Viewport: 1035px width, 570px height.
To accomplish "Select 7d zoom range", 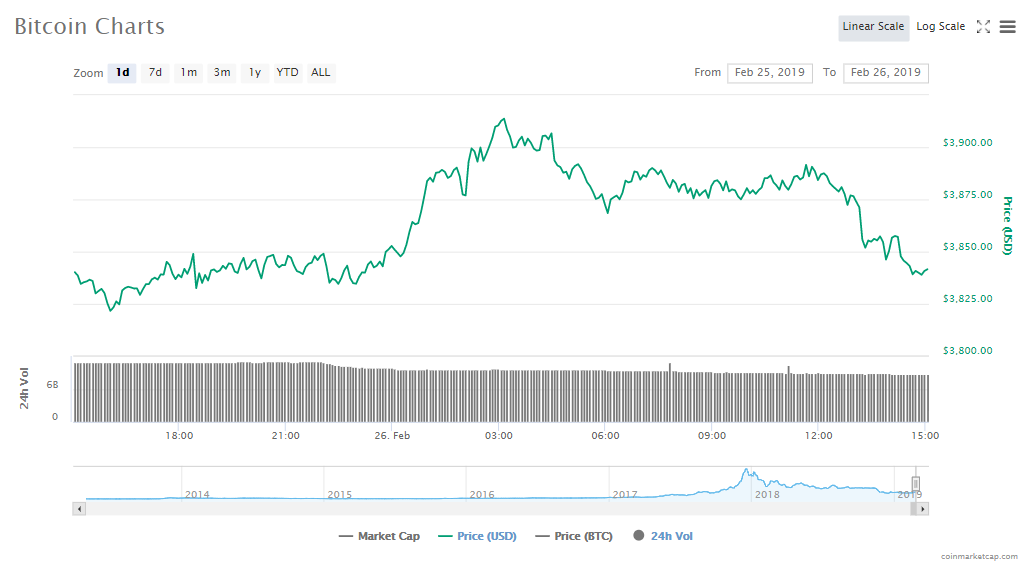I will point(155,73).
